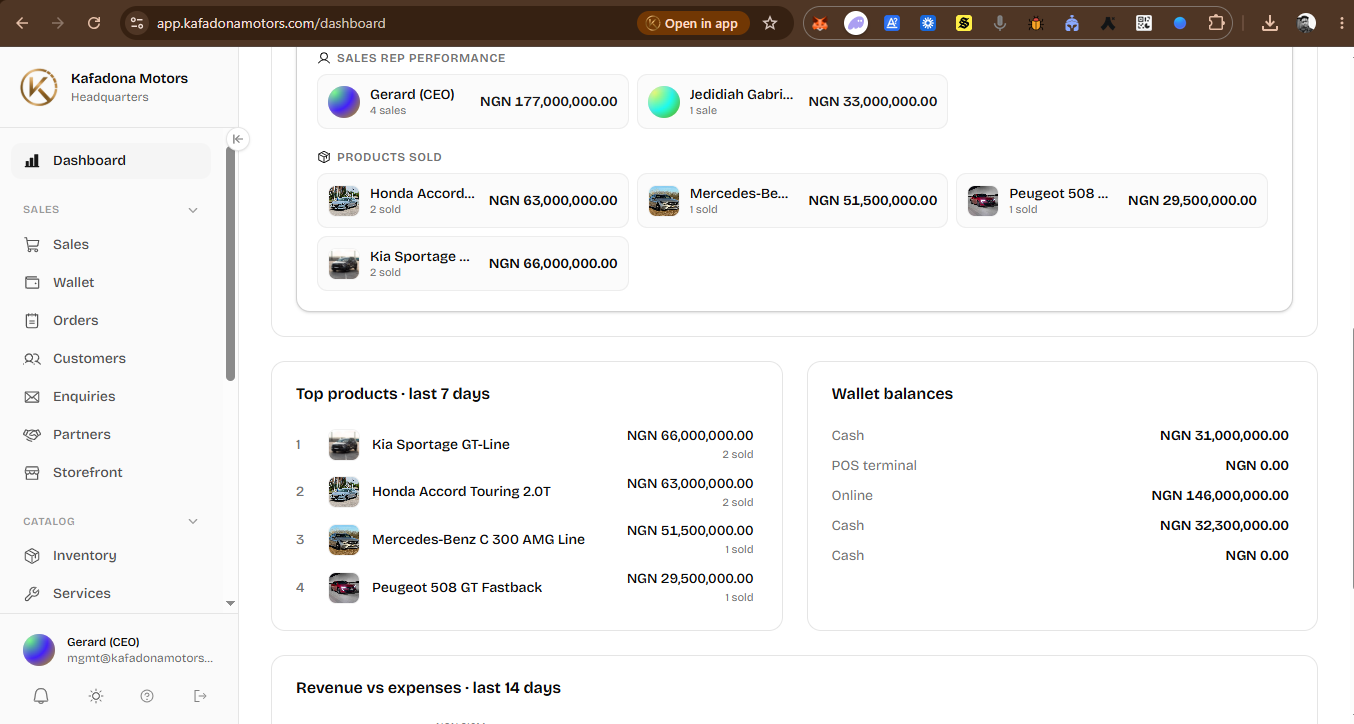Screen dimensions: 1354x724
Task: Open the bug extension icon
Action: click(1036, 23)
